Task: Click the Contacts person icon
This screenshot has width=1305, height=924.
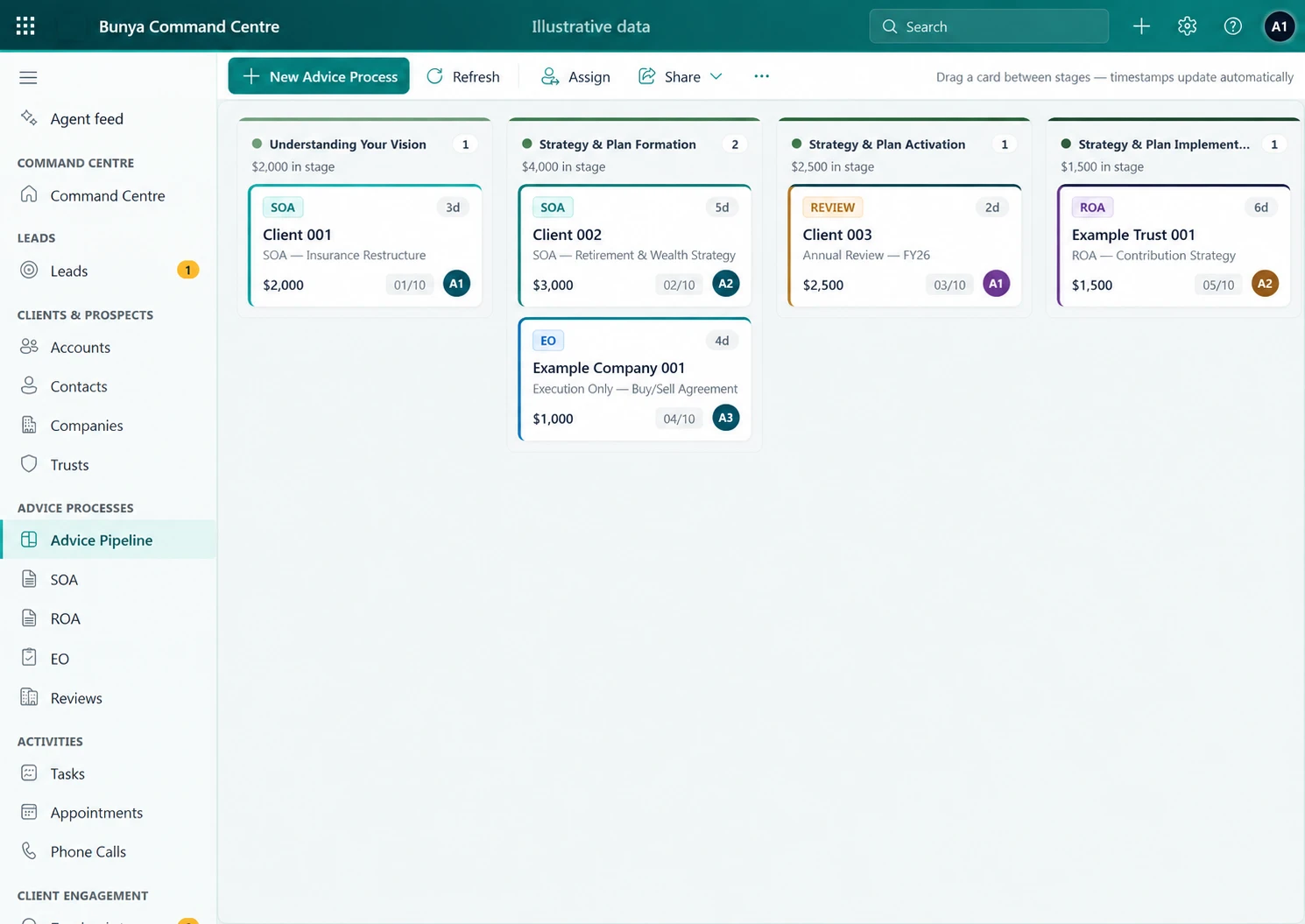Action: coord(29,385)
